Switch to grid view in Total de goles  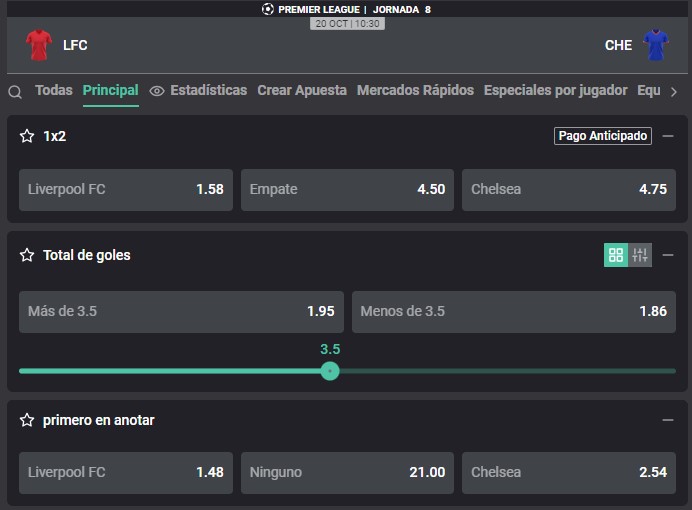pos(616,255)
